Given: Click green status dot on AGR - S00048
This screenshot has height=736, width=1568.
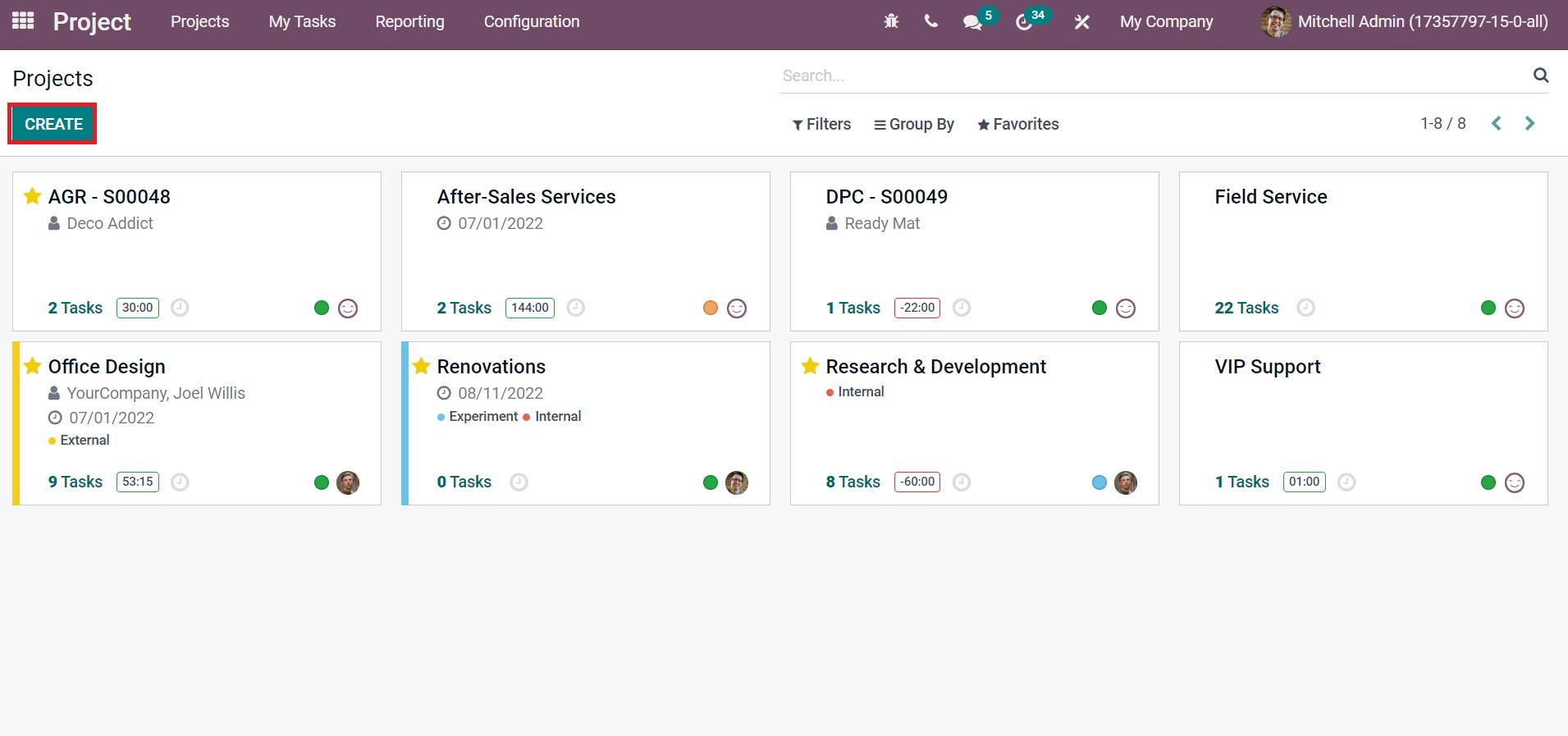Looking at the screenshot, I should coord(322,308).
